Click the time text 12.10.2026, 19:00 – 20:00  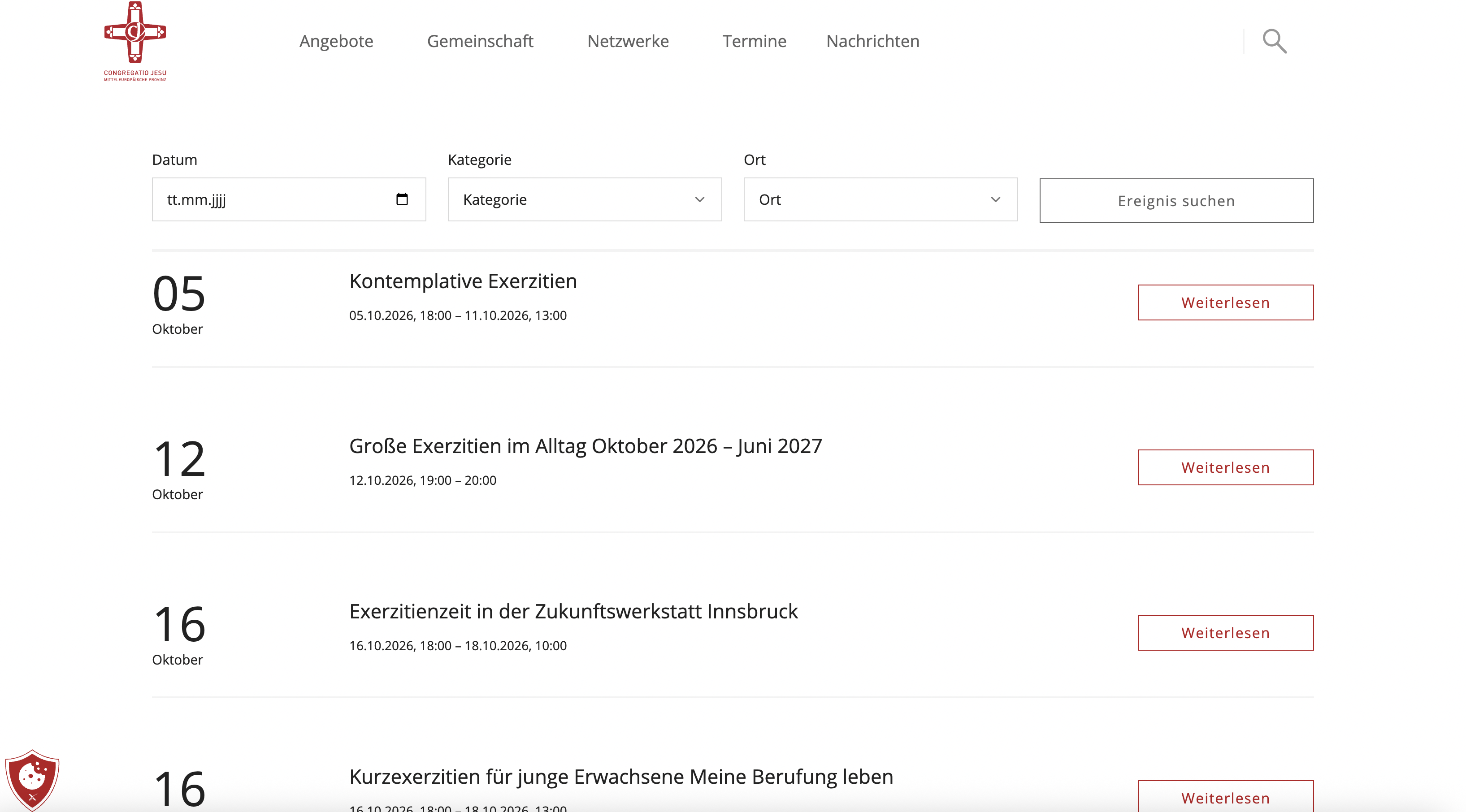tap(422, 480)
